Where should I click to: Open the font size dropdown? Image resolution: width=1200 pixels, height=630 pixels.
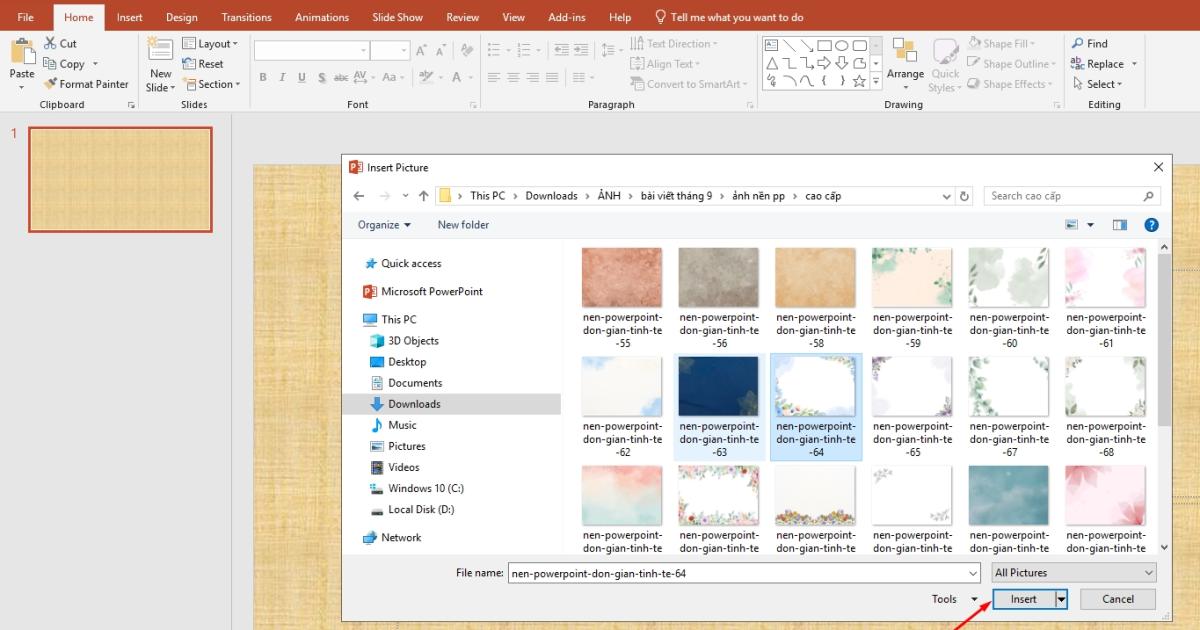pos(404,48)
